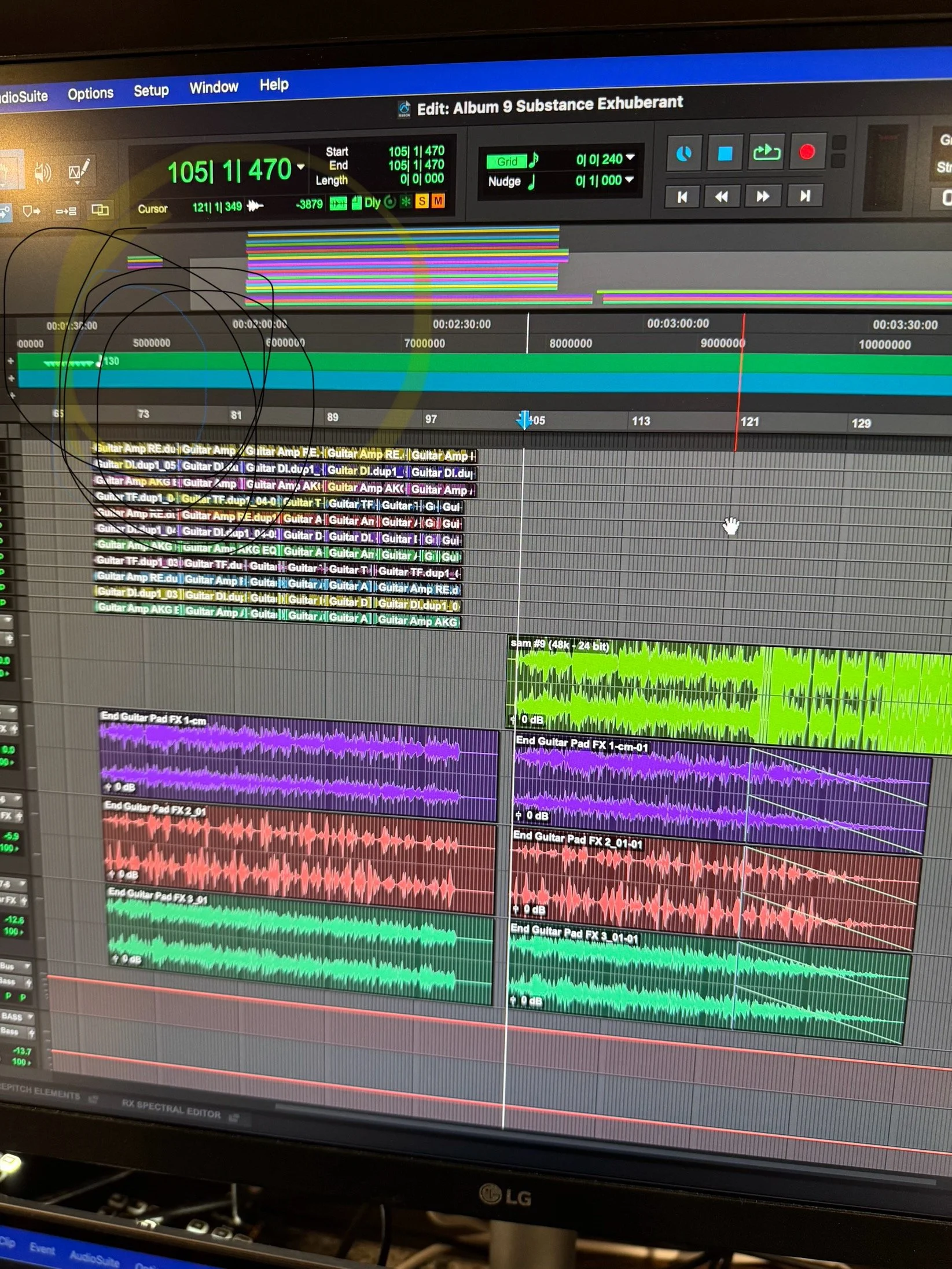Open the AudioSuite menu
Image resolution: width=952 pixels, height=1269 pixels.
point(24,96)
